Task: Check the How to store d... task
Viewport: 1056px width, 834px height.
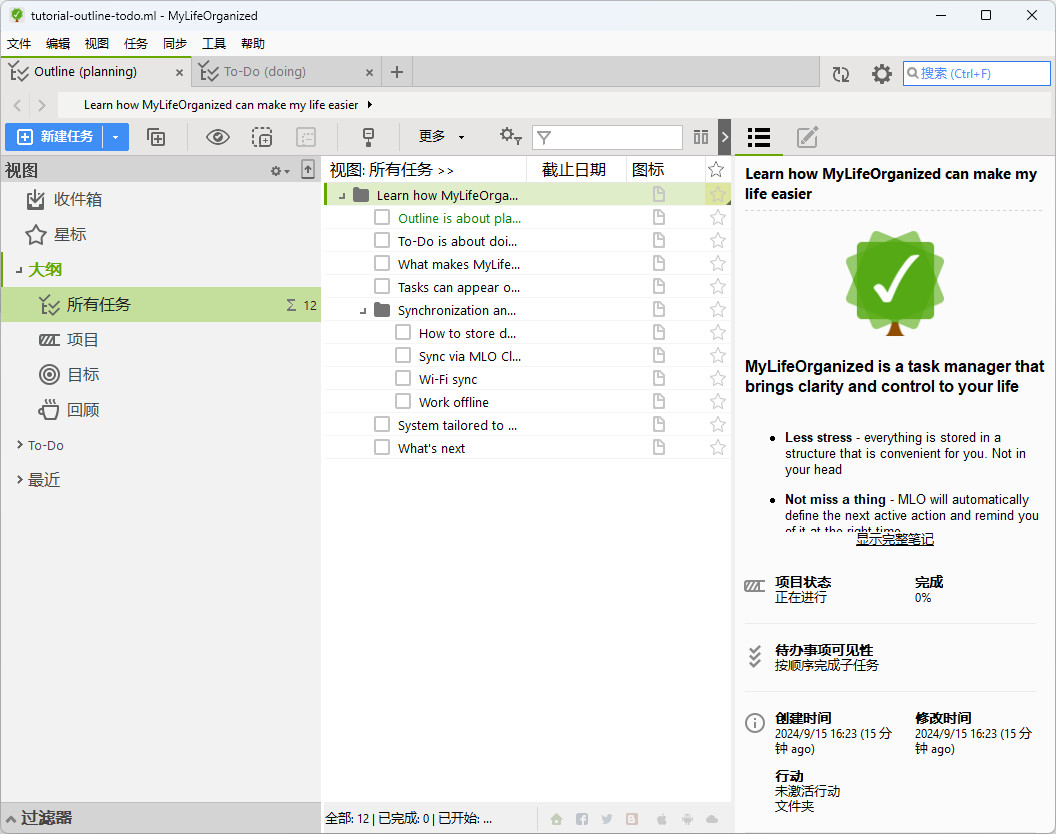Action: [x=403, y=332]
